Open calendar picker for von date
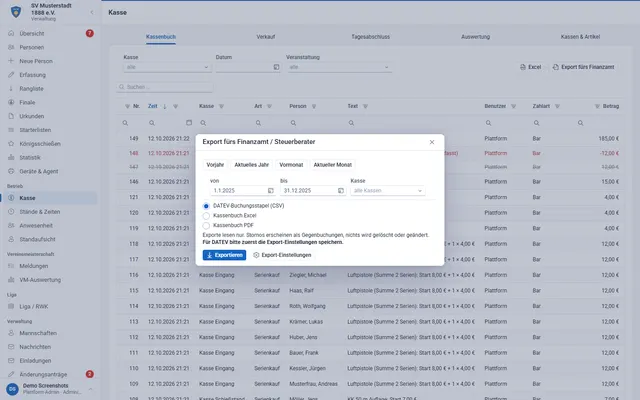Viewport: 640px width, 400px height. click(271, 191)
